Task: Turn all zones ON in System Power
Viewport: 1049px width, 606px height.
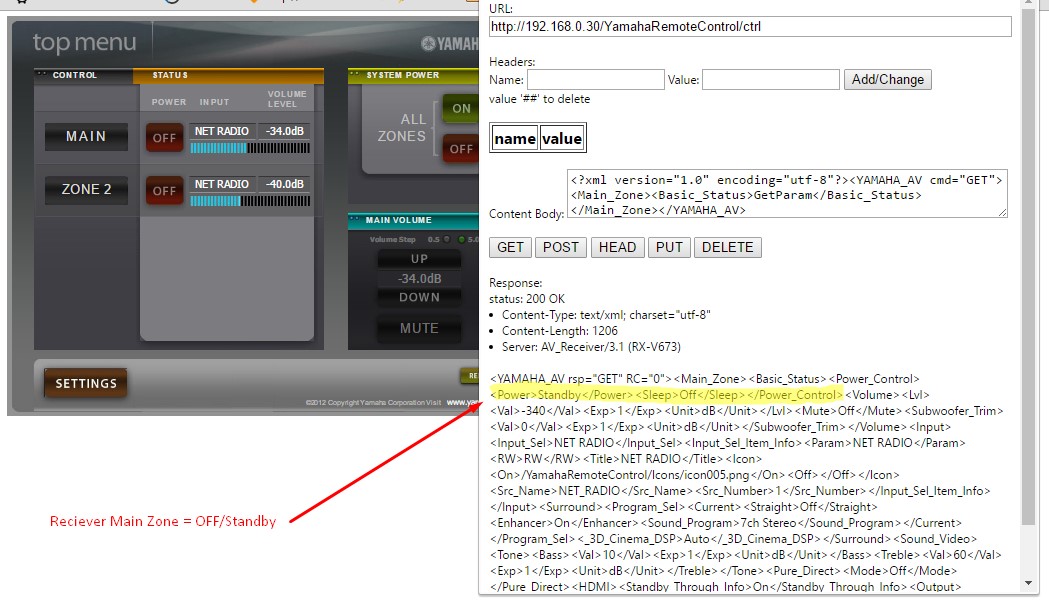Action: tap(461, 108)
